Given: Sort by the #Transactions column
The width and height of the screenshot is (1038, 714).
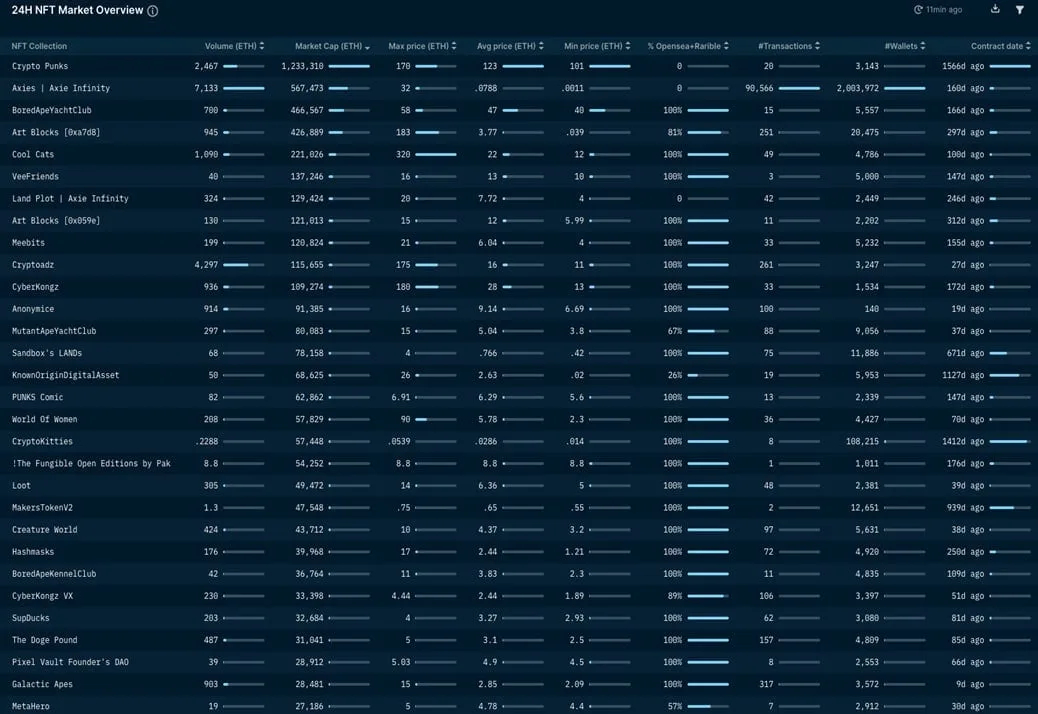Looking at the screenshot, I should tap(789, 46).
